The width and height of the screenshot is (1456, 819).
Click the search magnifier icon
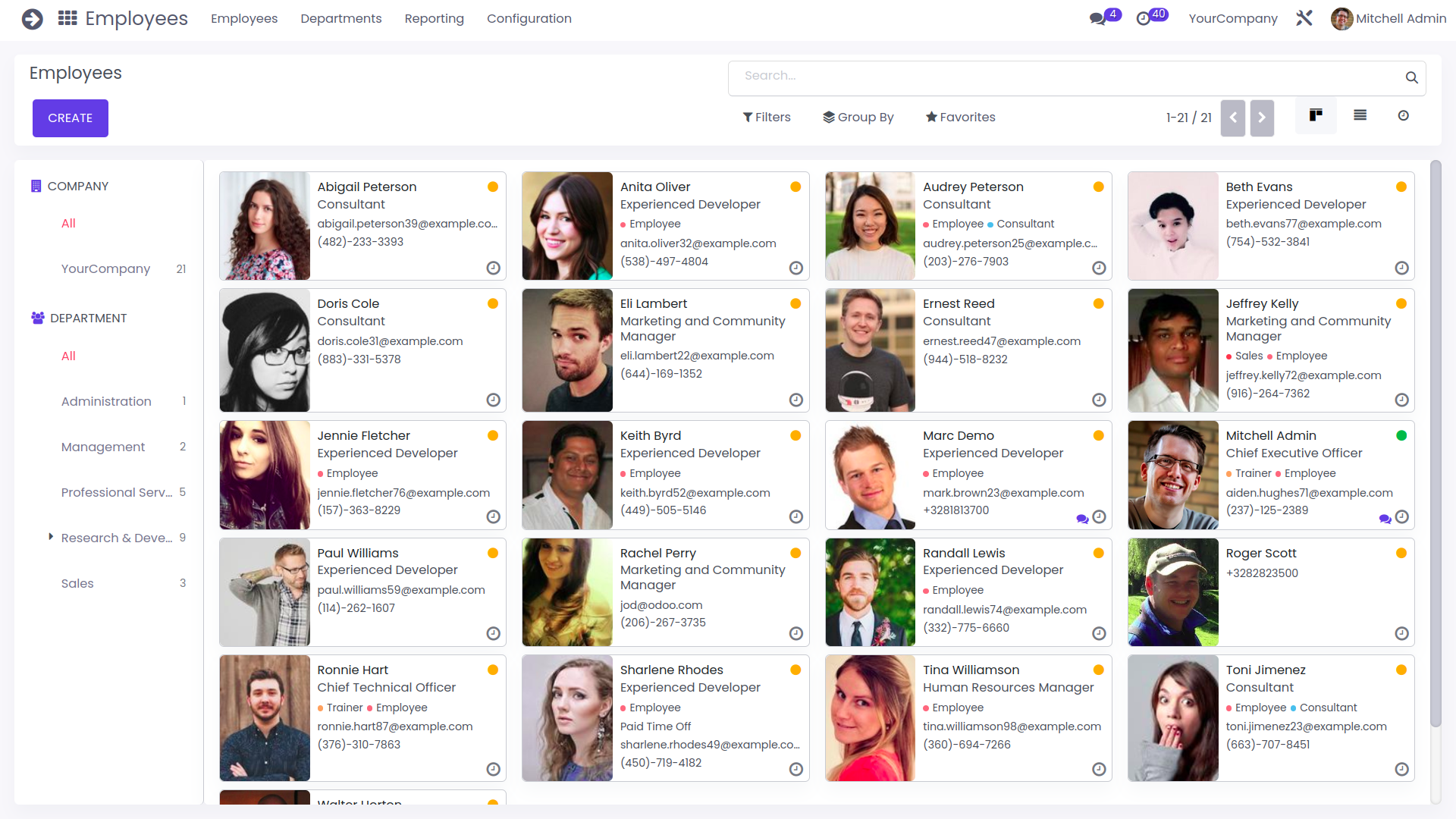(1411, 77)
